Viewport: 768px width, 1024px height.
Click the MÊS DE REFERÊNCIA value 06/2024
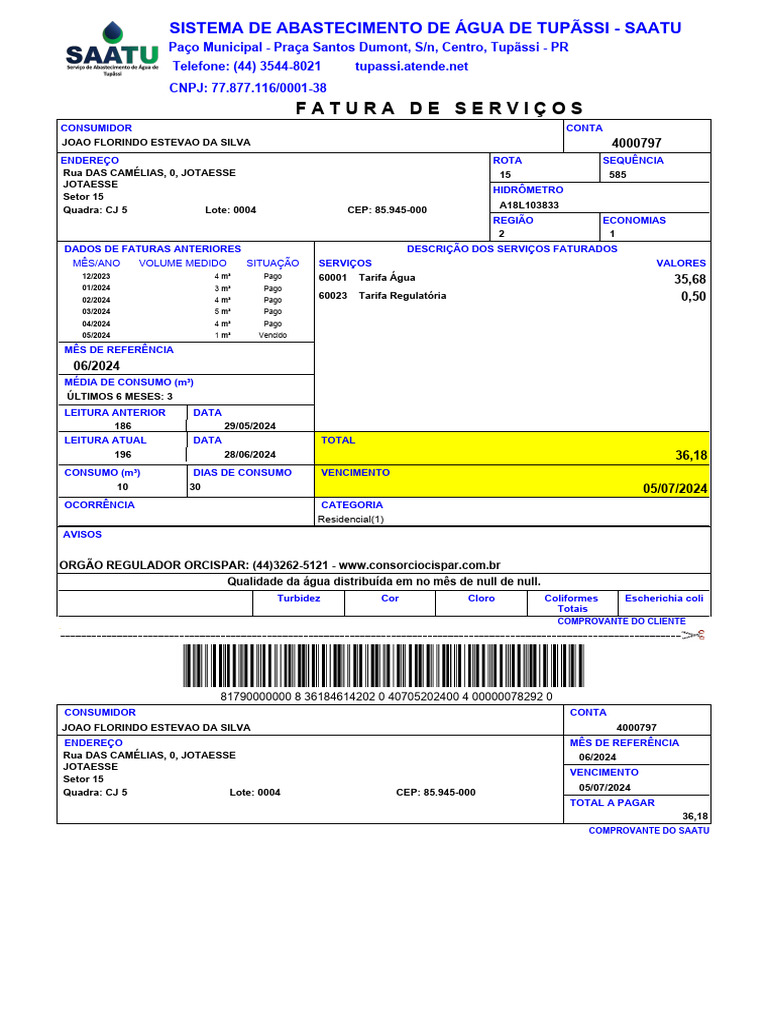97,366
